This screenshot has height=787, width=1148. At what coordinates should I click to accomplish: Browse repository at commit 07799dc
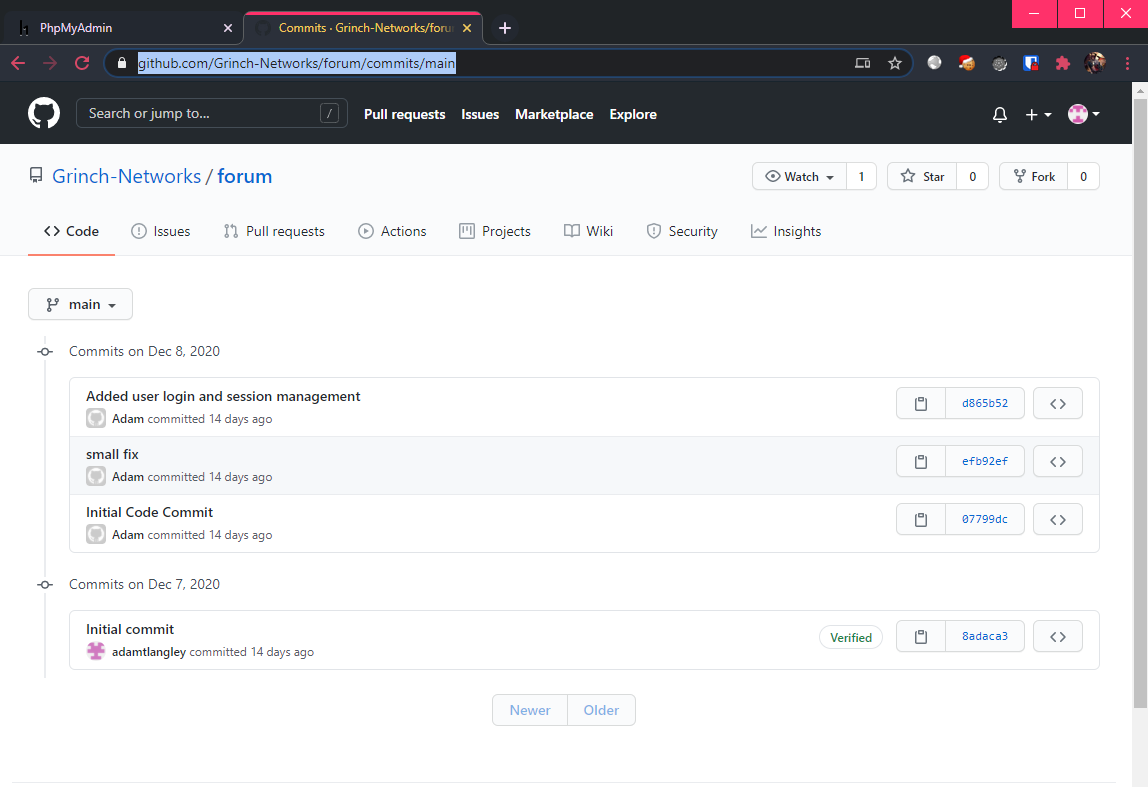pos(1057,519)
